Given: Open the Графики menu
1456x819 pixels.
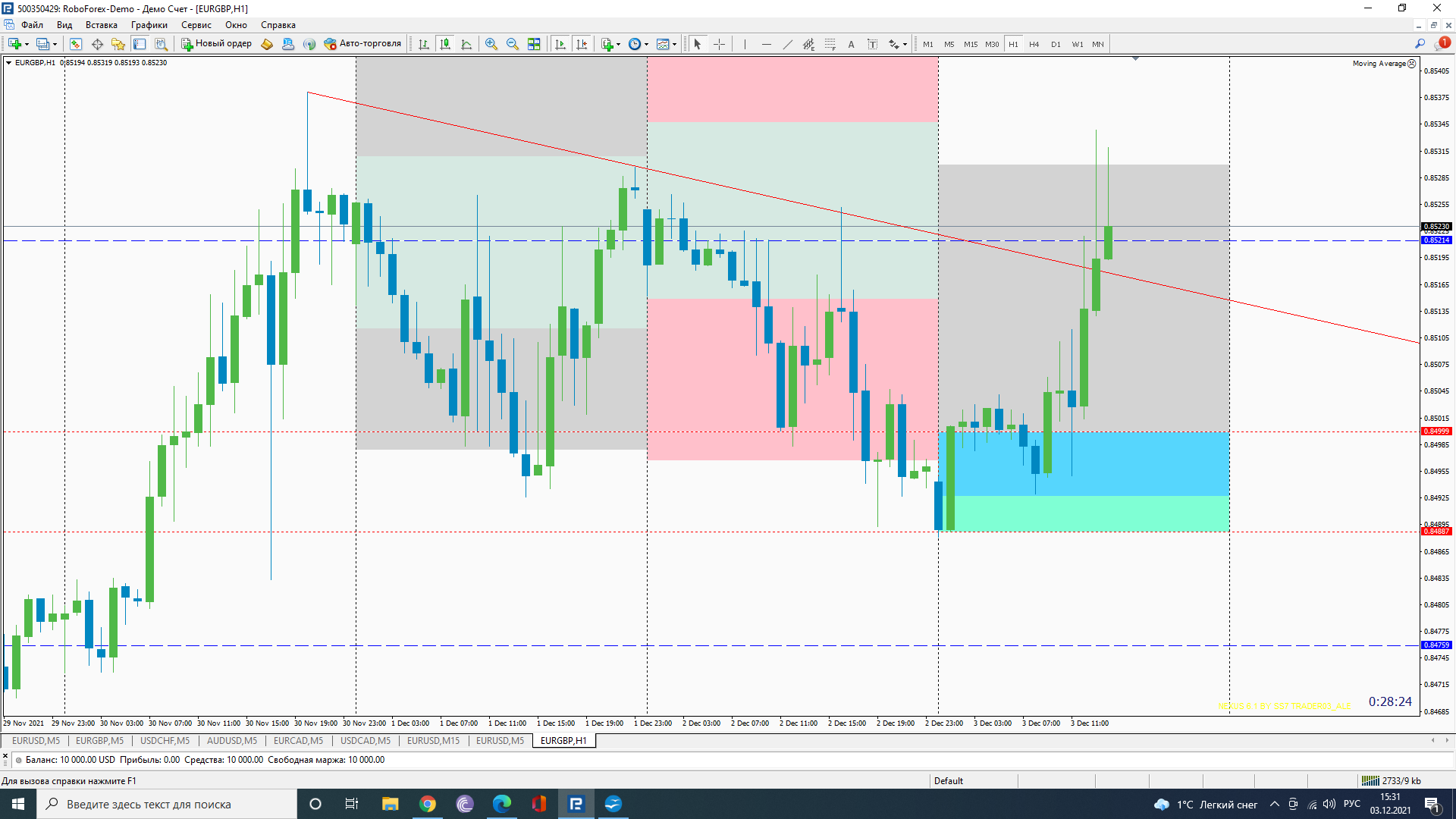Looking at the screenshot, I should [149, 25].
